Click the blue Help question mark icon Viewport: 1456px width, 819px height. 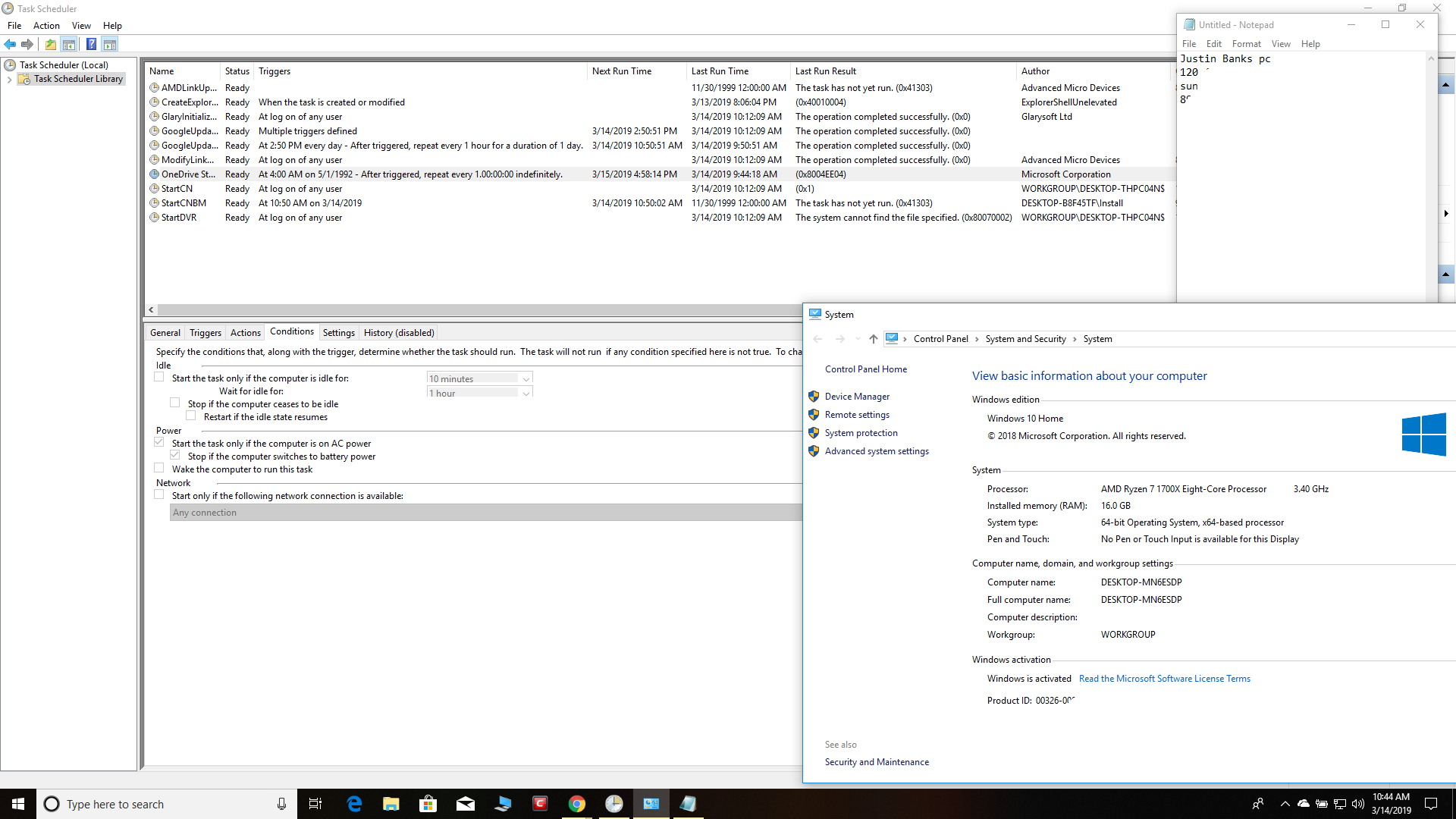(x=91, y=44)
